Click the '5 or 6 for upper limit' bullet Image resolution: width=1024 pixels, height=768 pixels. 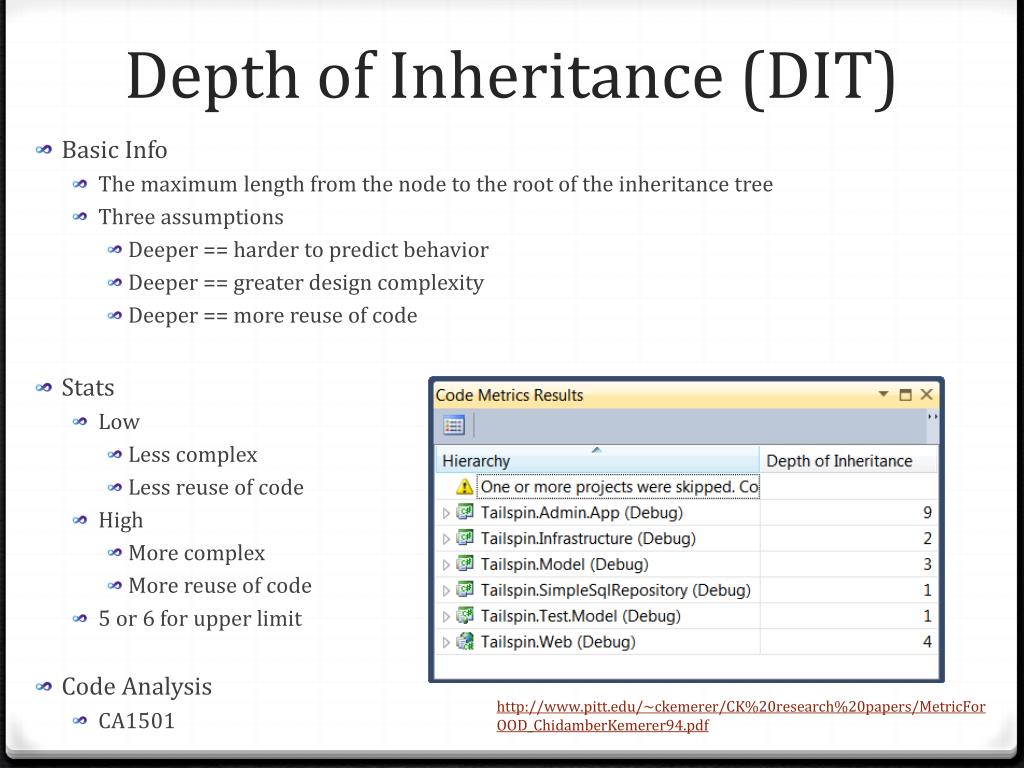coord(200,618)
